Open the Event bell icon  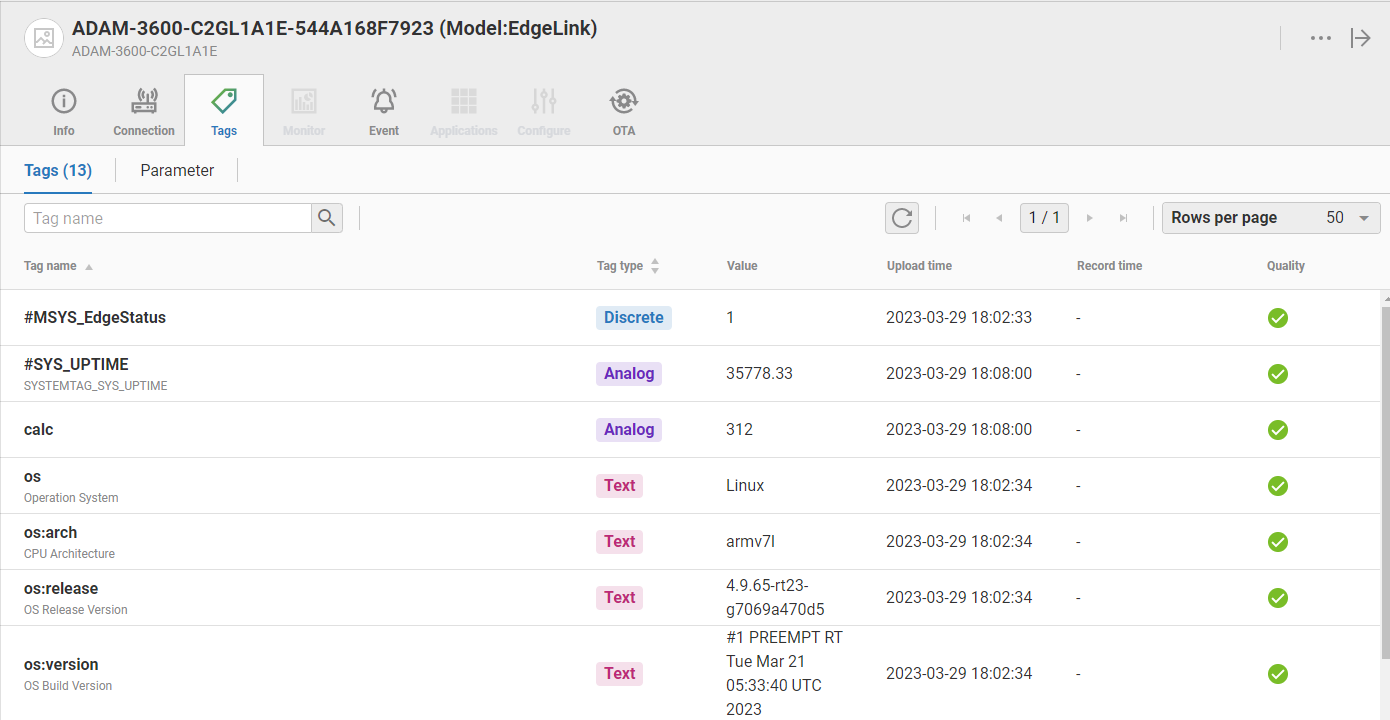tap(384, 102)
